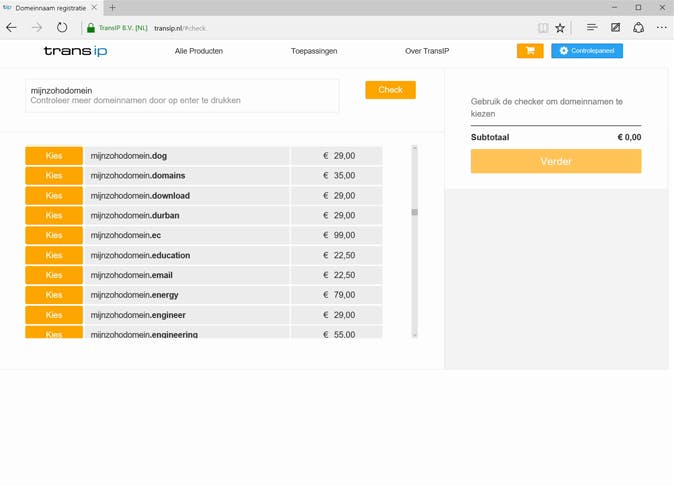Image resolution: width=674 pixels, height=488 pixels.
Task: Open the Alle Producten menu
Action: tap(199, 51)
